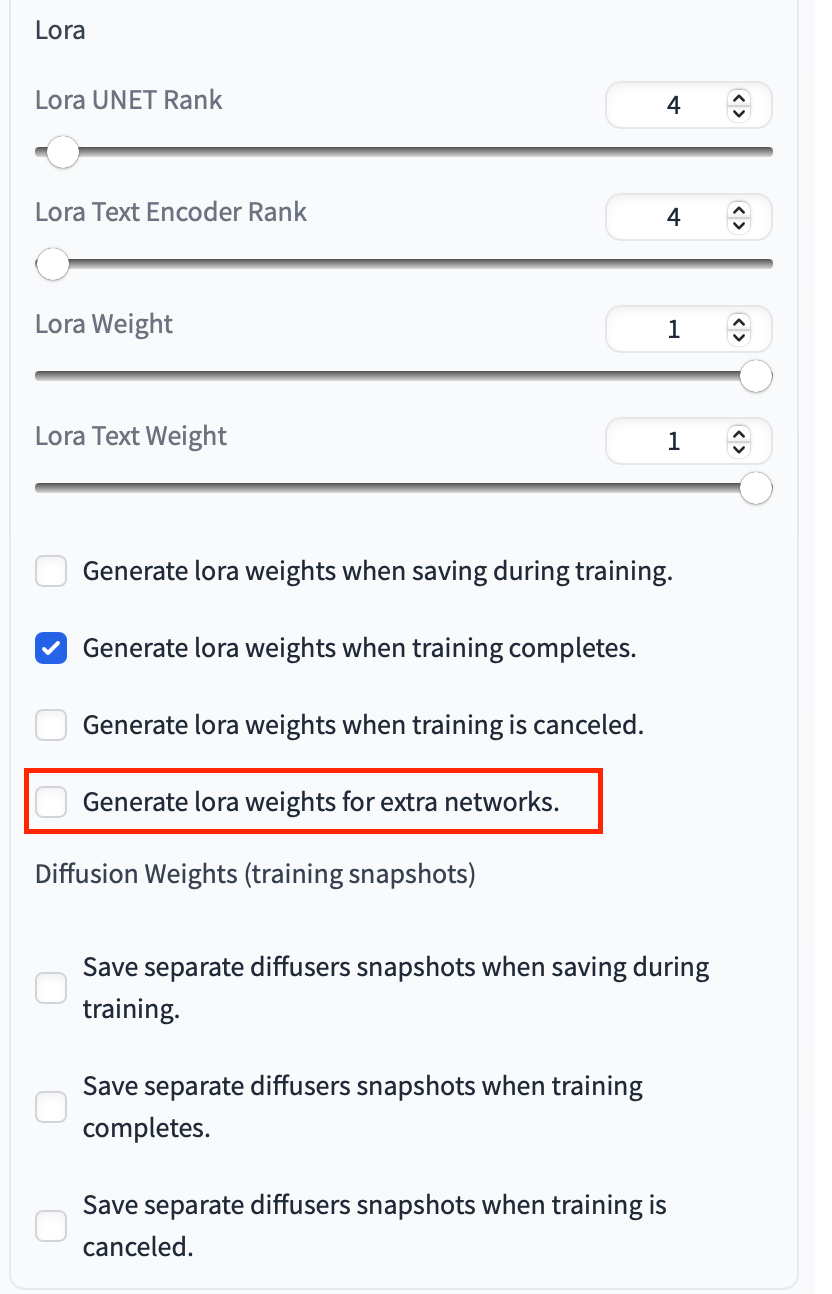Click the down arrow on Lora Text Weight

point(739,448)
